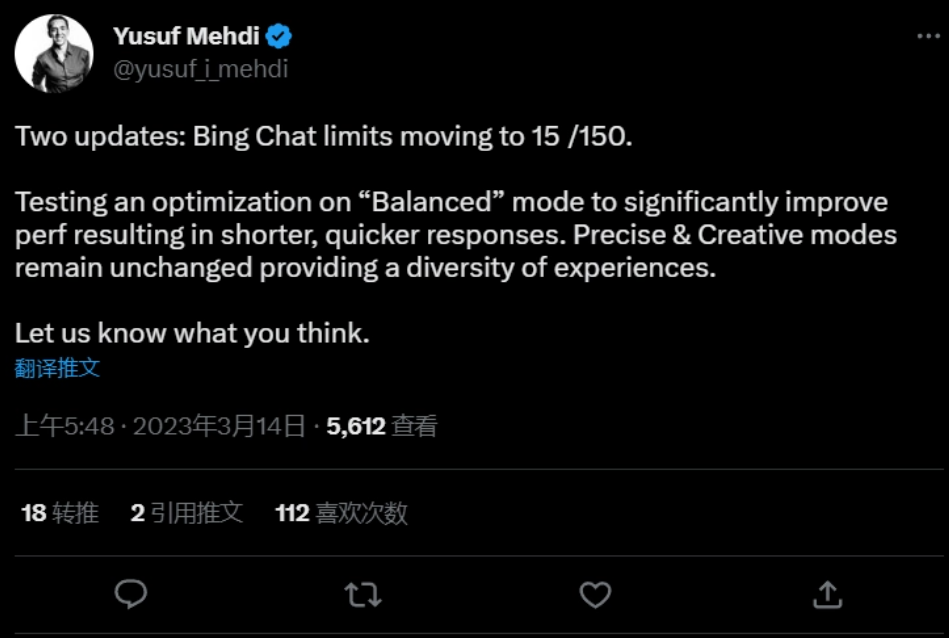
Task: Open the three-dot more options menu
Action: pos(928,36)
